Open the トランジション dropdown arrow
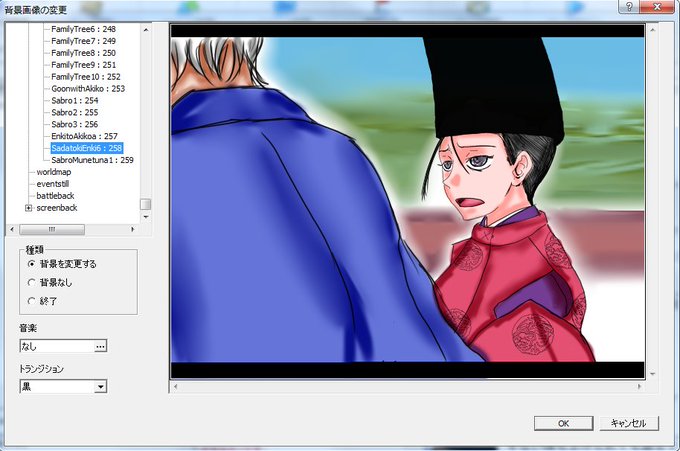This screenshot has height=451, width=680. point(101,386)
